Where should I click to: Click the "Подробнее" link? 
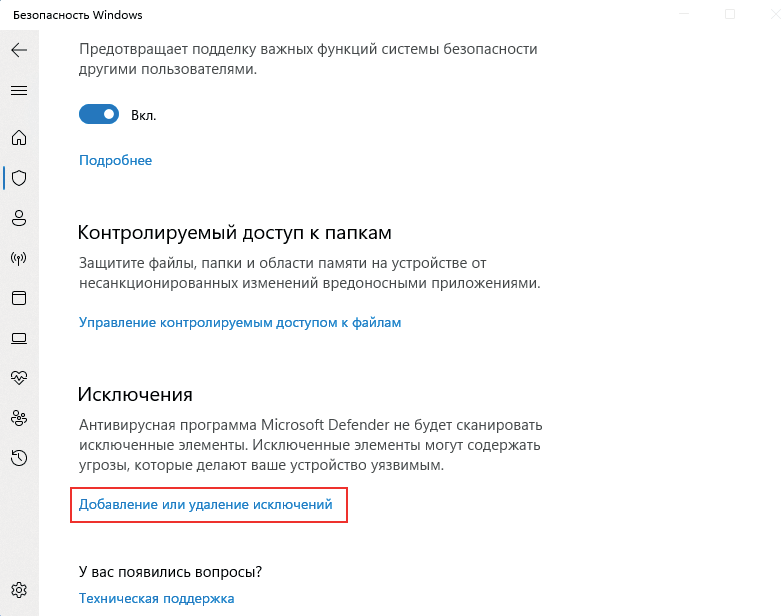115,160
